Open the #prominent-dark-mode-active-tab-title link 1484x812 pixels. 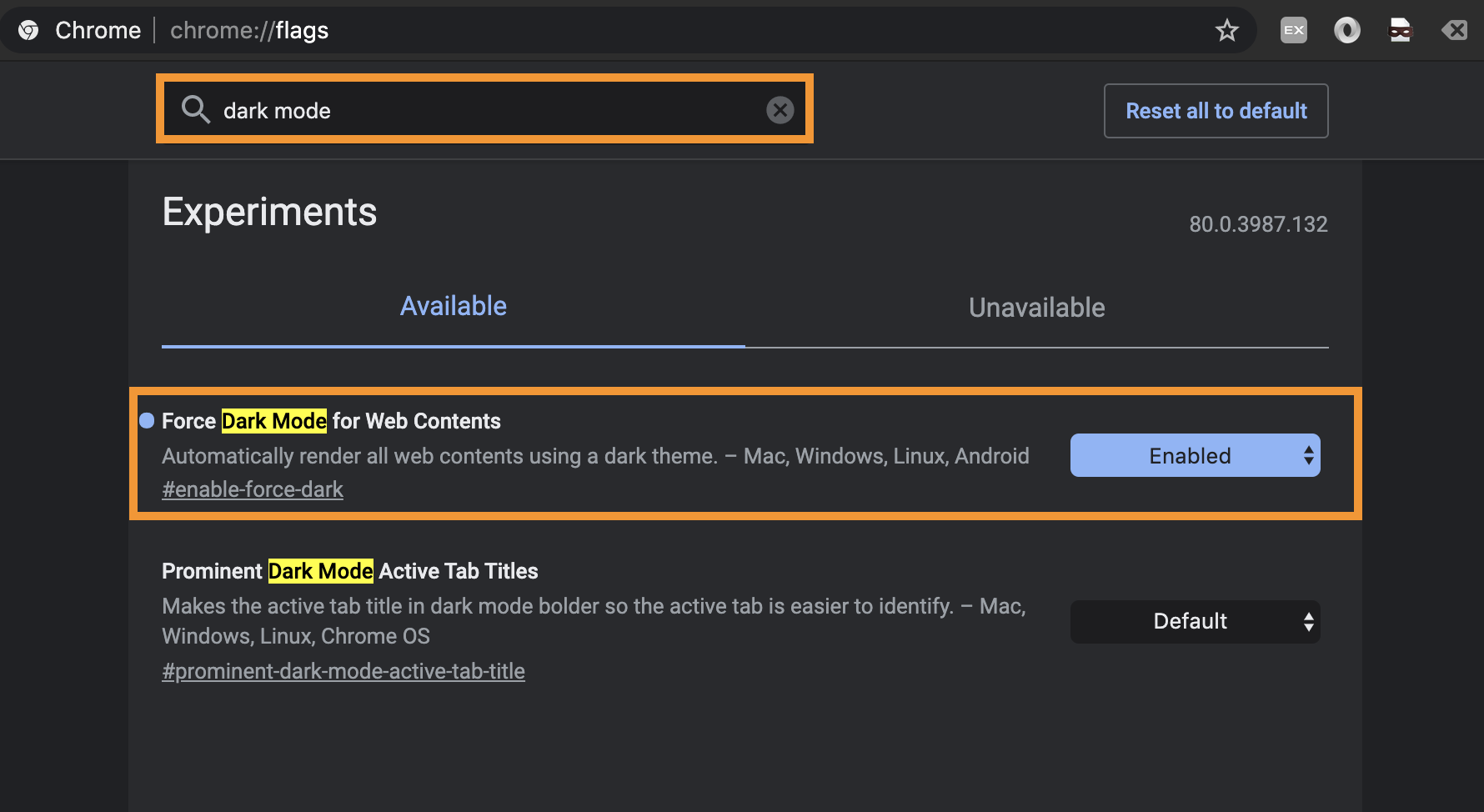point(343,671)
